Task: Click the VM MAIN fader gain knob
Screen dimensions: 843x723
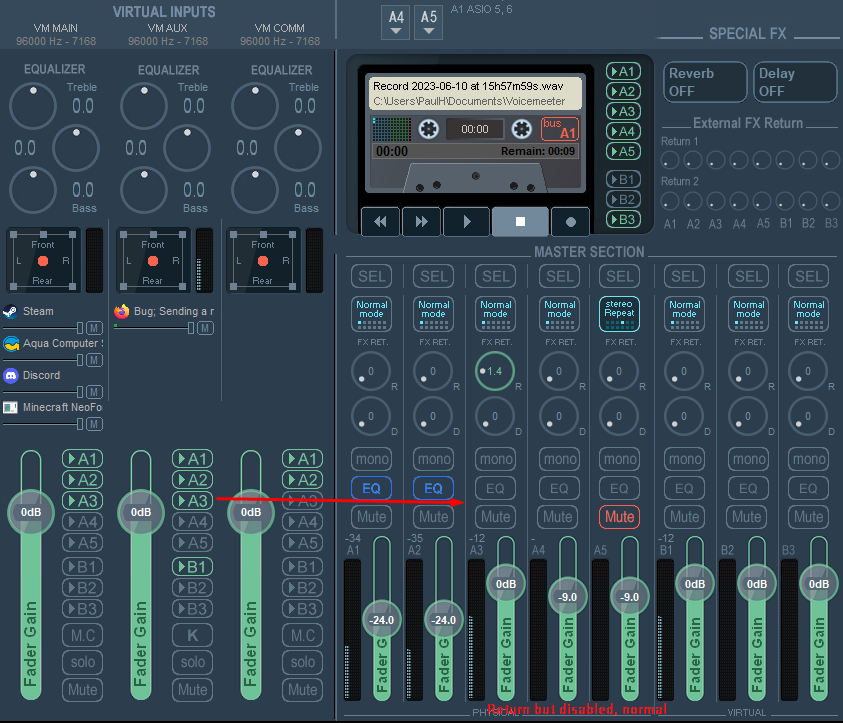Action: pyautogui.click(x=31, y=512)
